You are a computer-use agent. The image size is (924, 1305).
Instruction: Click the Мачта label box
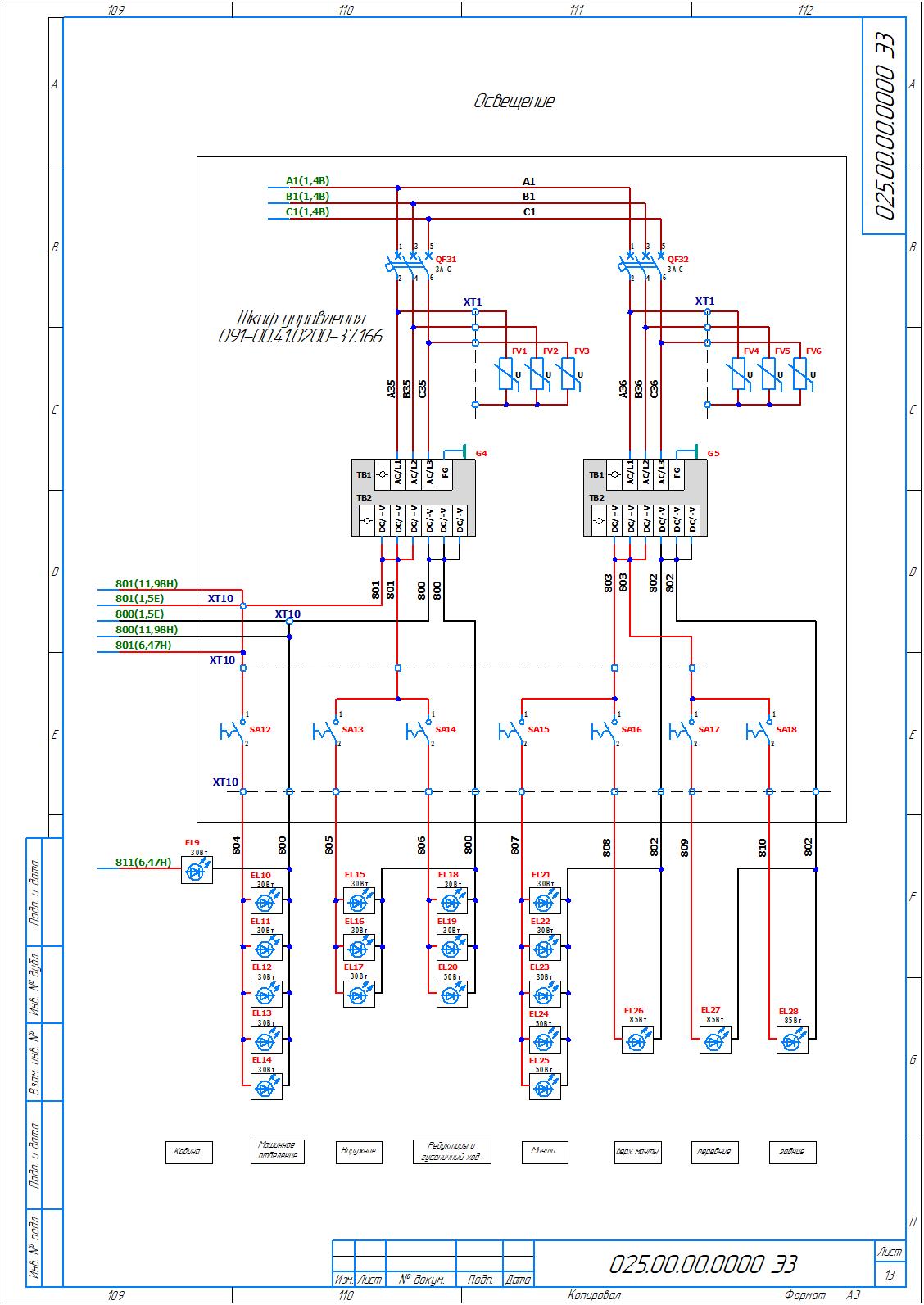click(543, 1151)
